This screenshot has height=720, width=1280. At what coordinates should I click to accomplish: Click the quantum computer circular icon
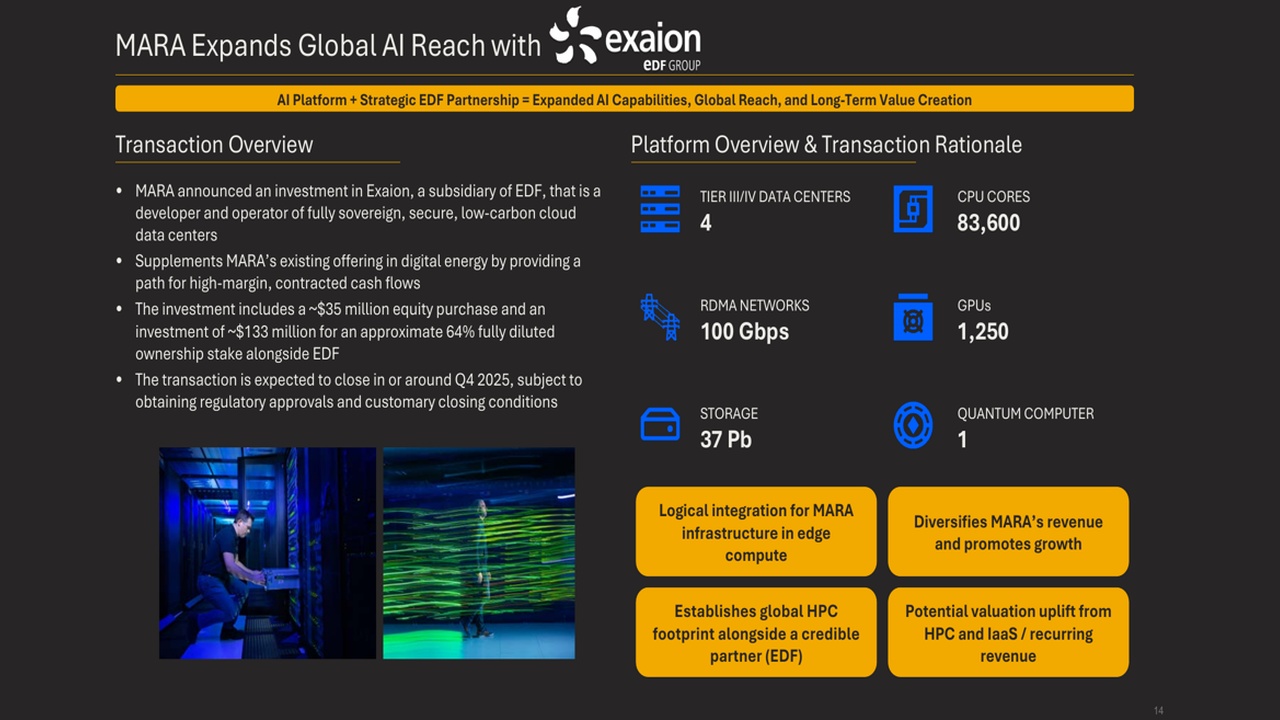coord(913,425)
